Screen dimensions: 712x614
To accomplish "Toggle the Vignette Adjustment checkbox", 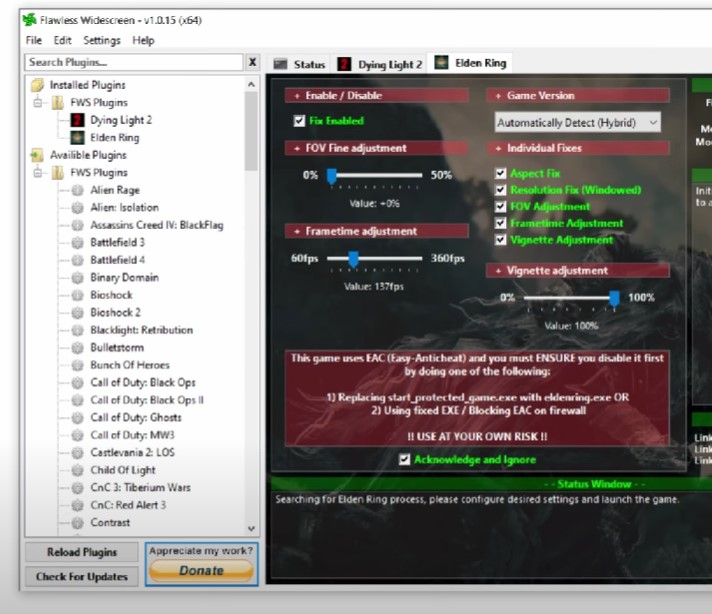I will point(500,240).
